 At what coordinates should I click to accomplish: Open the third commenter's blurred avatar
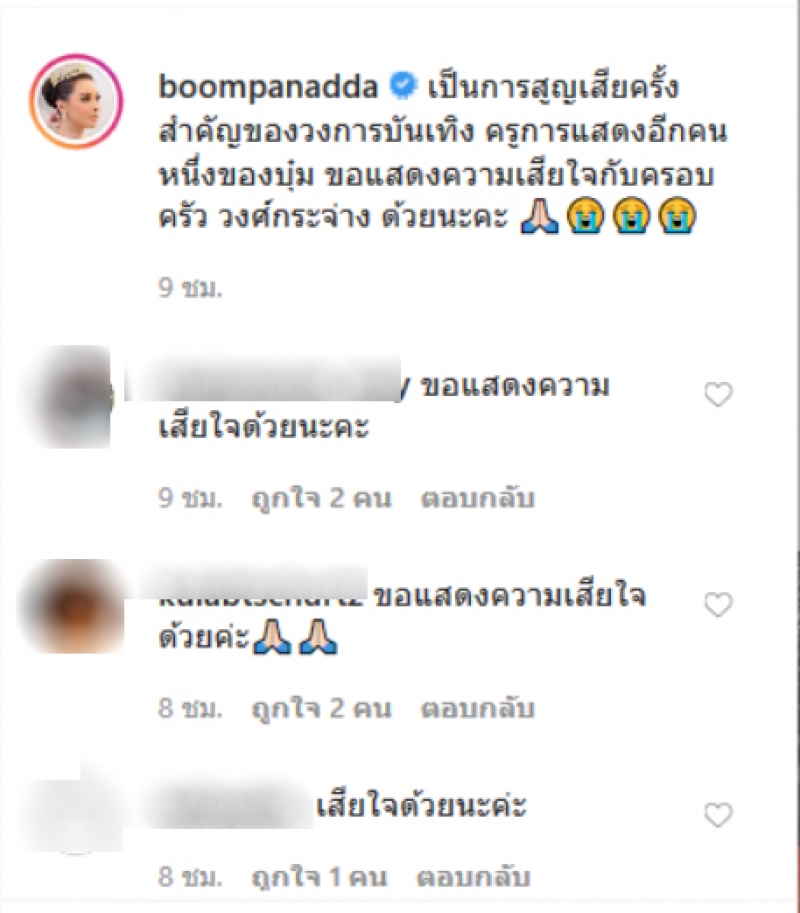pos(73,808)
